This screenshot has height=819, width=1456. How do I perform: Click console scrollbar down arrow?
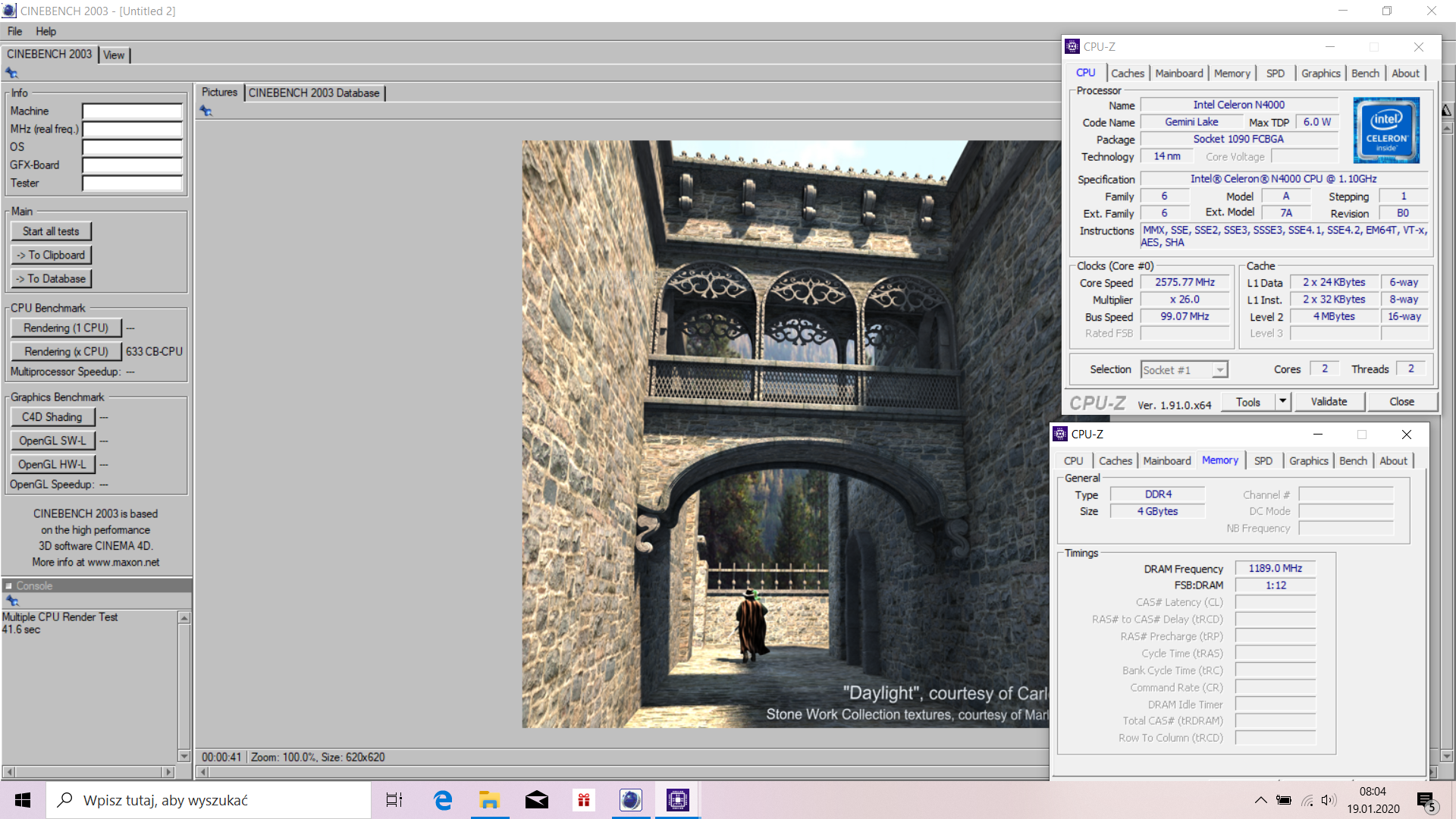tap(184, 756)
